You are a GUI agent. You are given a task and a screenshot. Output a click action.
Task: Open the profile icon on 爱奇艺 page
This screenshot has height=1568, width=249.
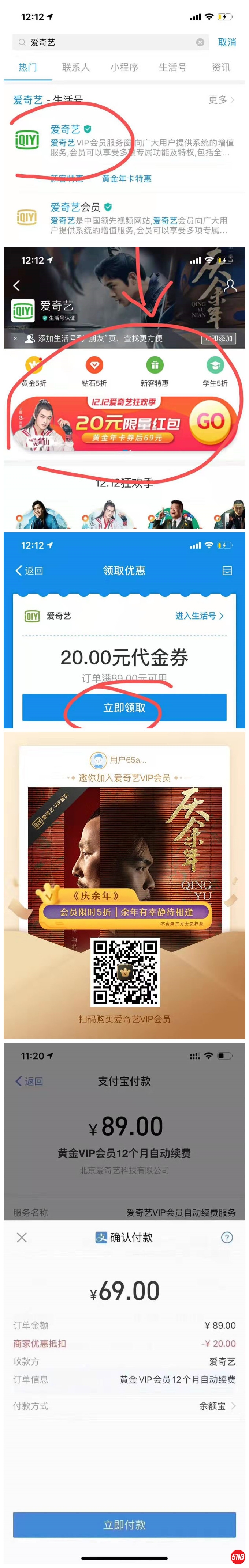[x=230, y=285]
